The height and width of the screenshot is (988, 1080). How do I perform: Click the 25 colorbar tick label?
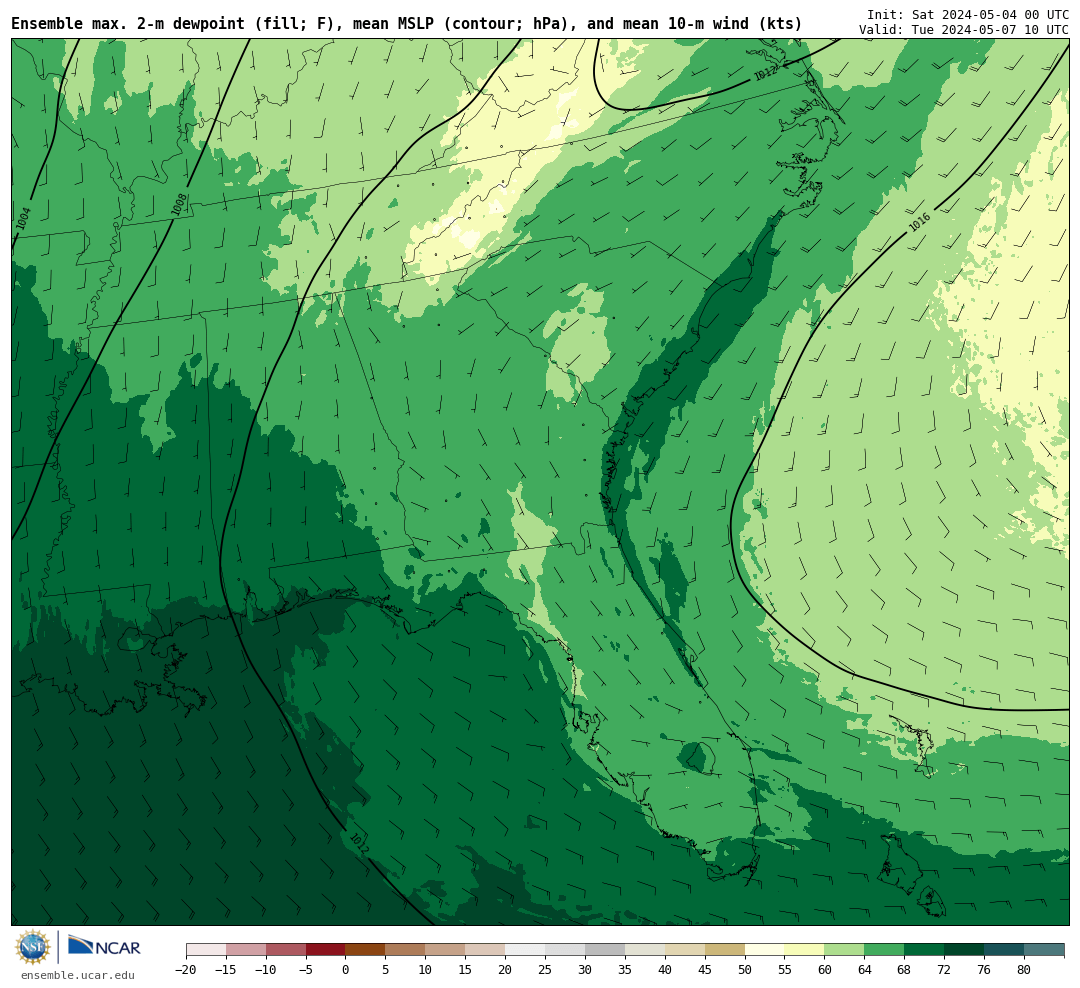545,970
